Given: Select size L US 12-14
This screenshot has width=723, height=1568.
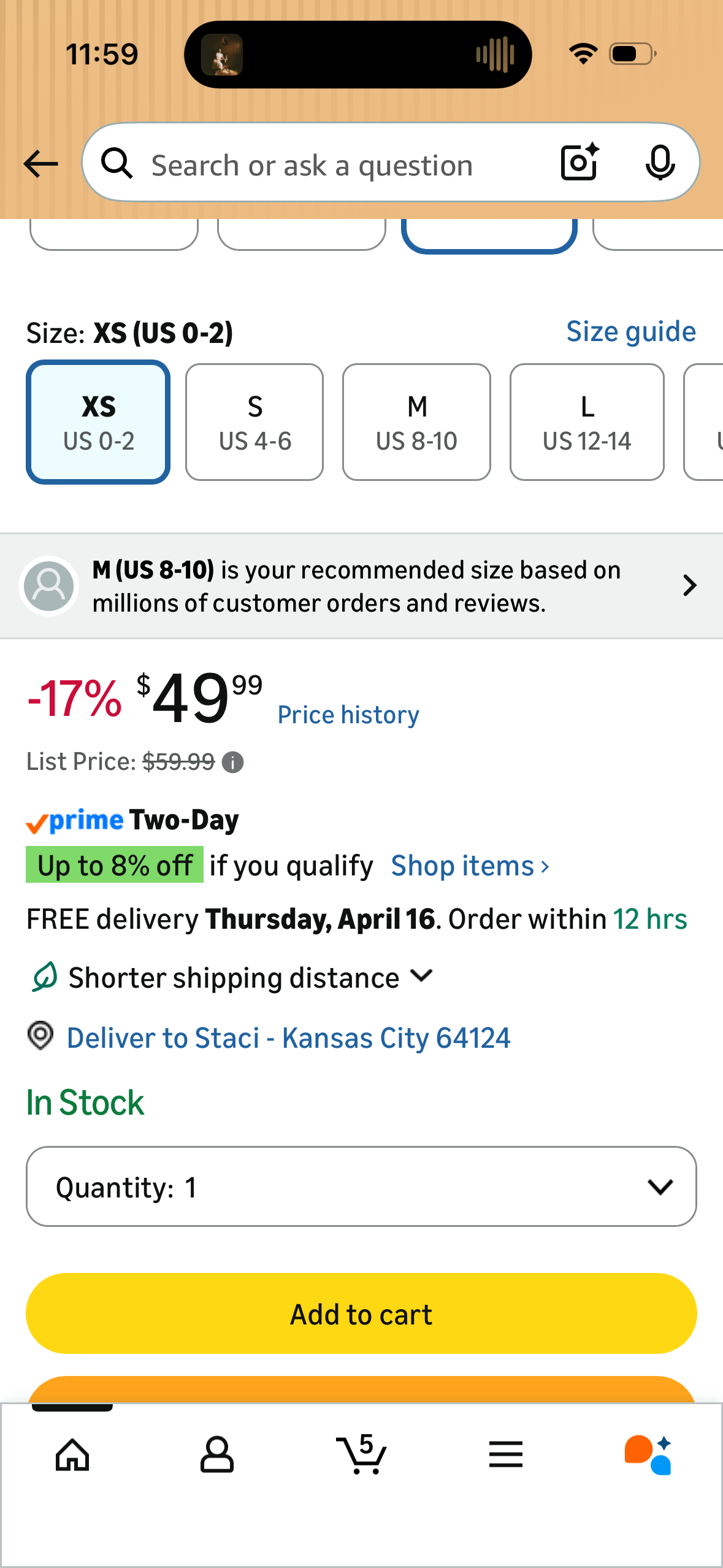Looking at the screenshot, I should click(587, 422).
